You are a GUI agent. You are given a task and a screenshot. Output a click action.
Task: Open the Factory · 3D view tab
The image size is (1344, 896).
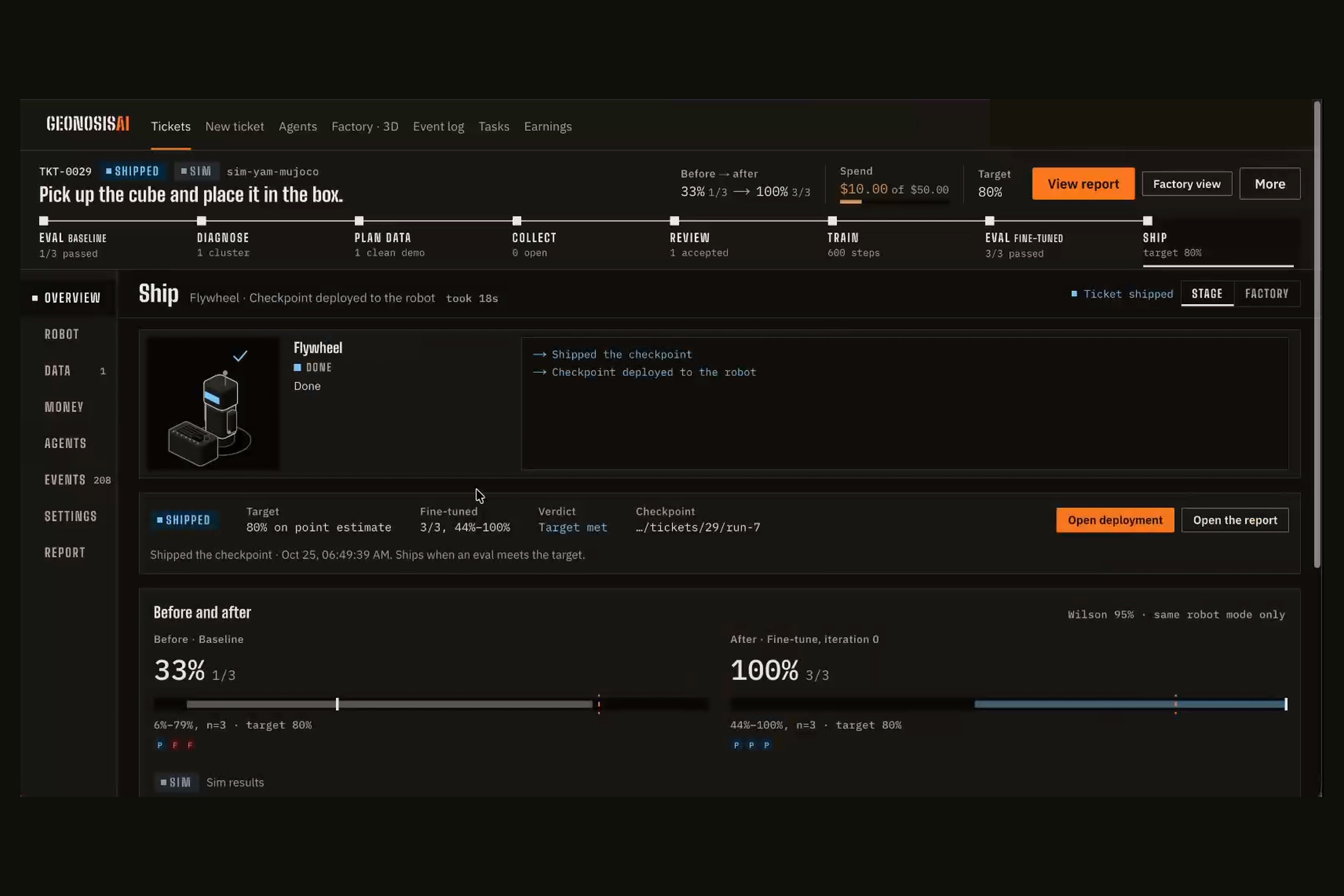(365, 126)
